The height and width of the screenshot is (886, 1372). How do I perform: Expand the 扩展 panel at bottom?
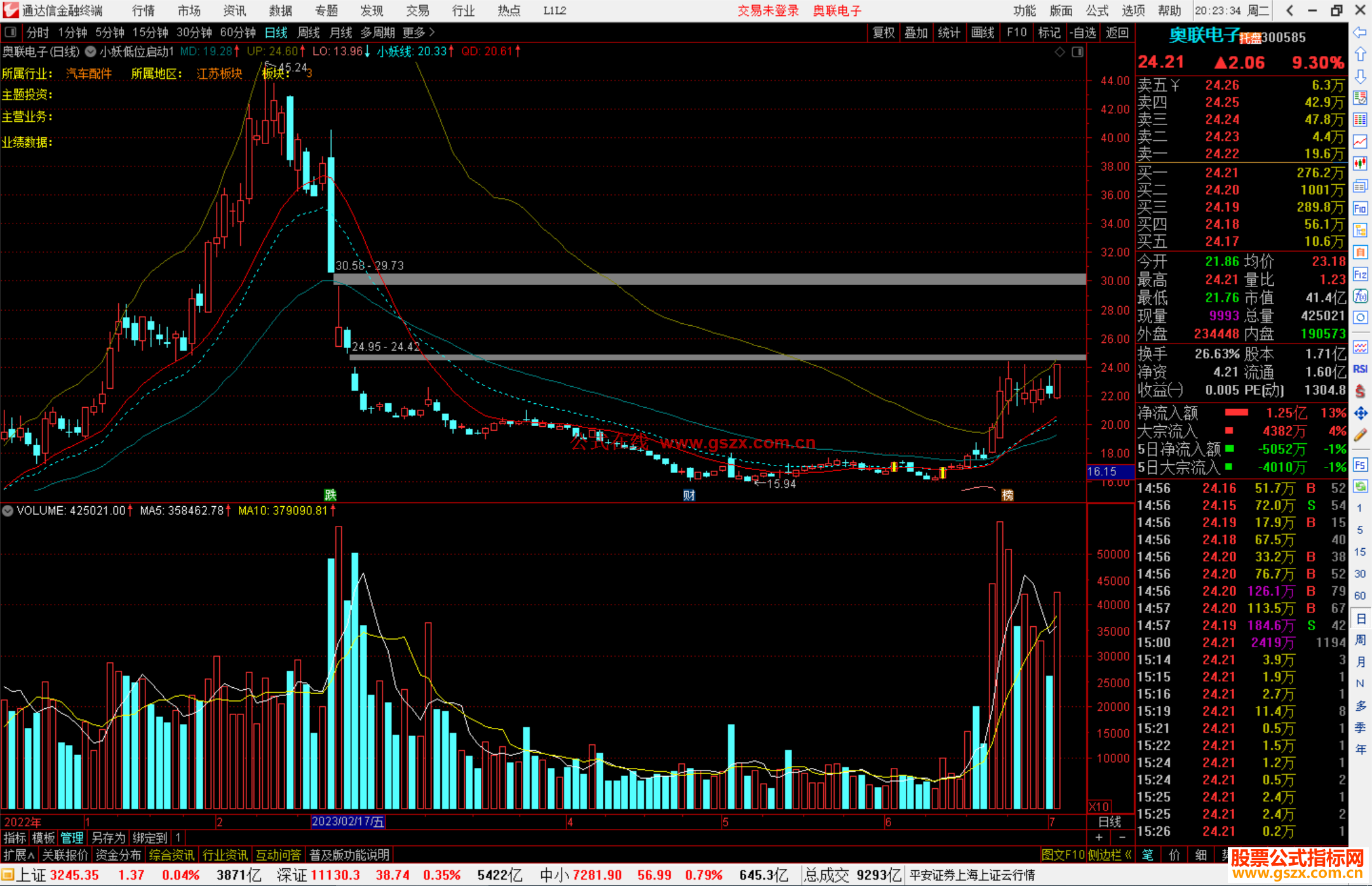tap(18, 855)
